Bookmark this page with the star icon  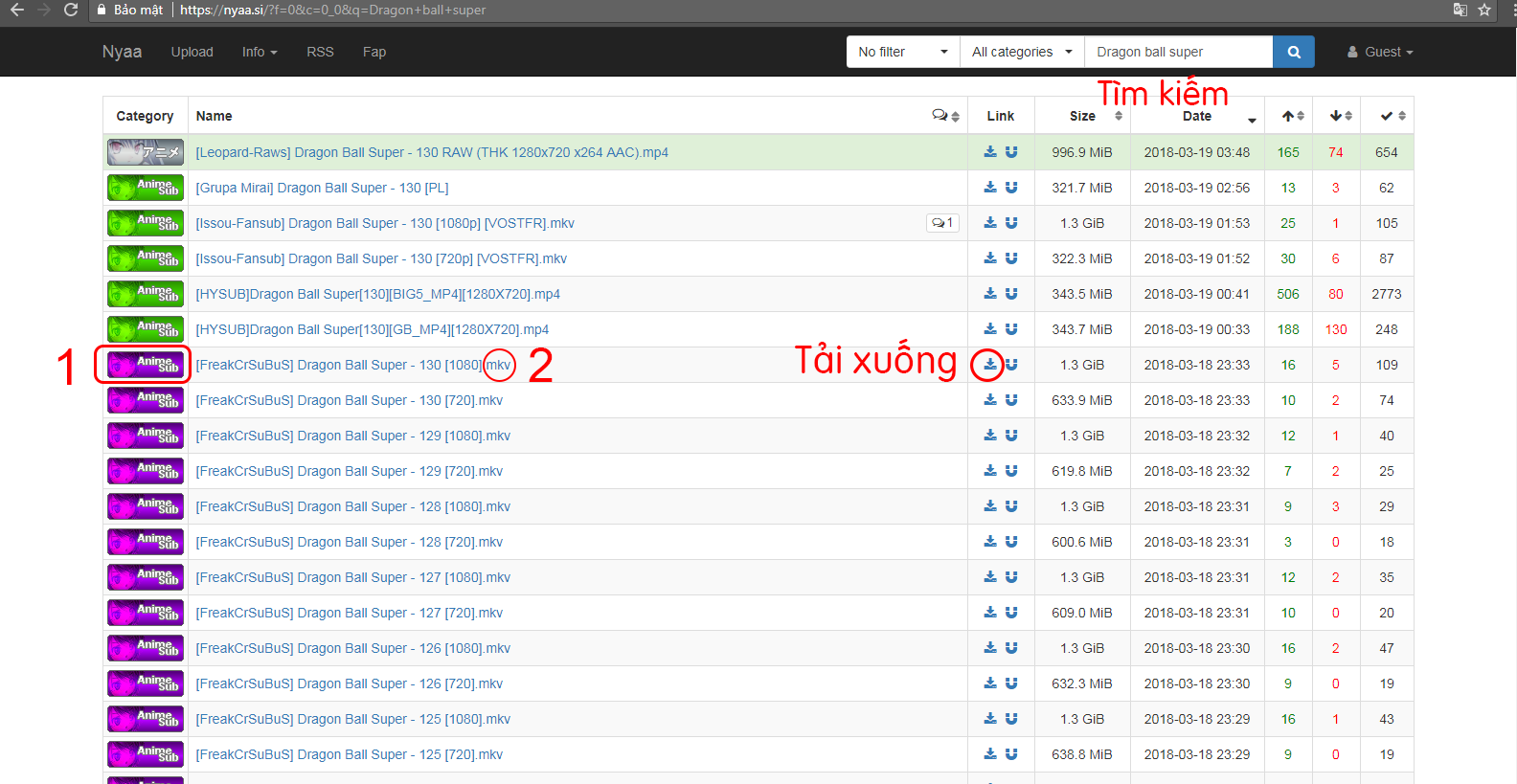tap(1484, 10)
